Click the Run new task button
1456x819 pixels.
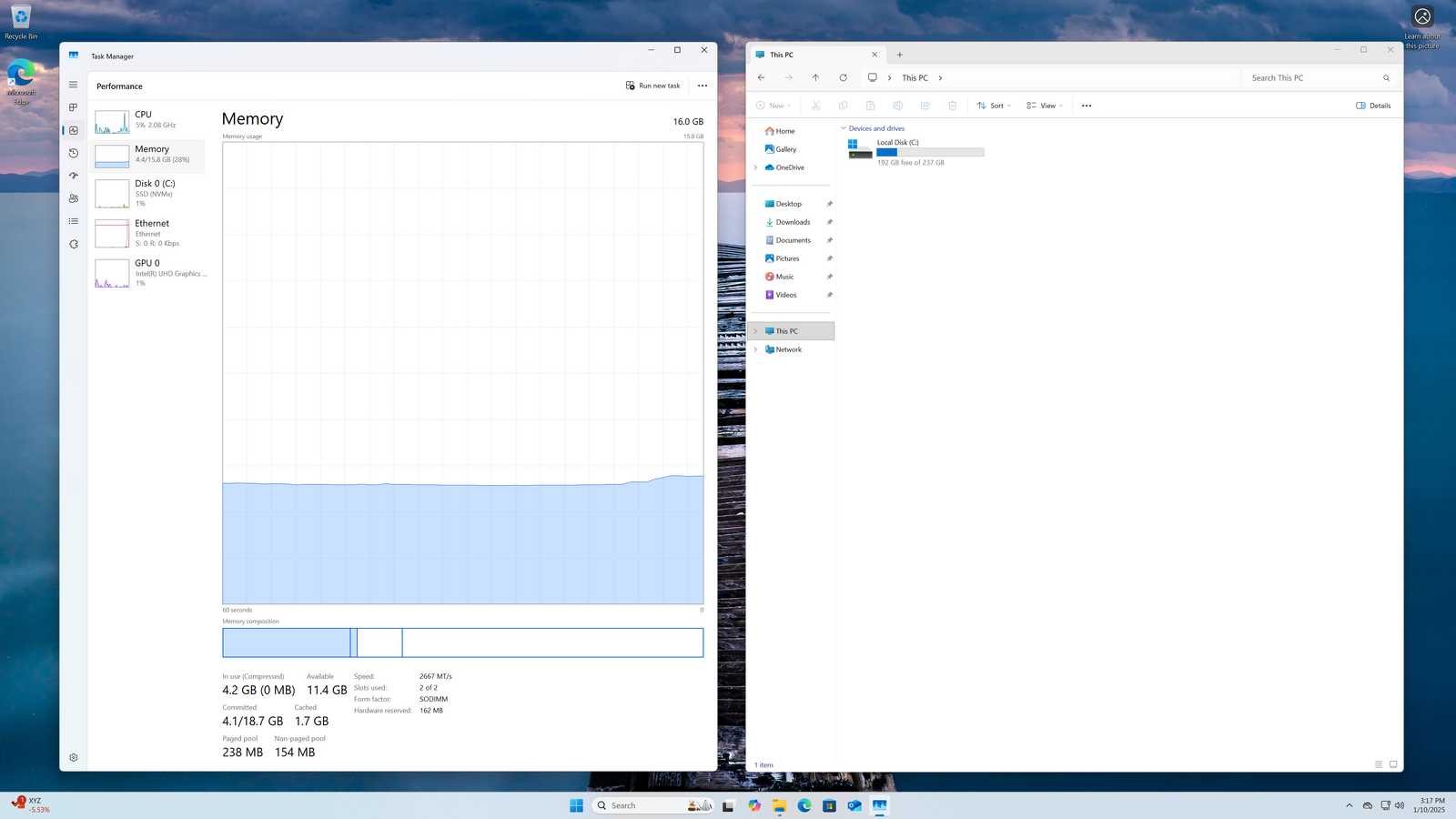pos(653,86)
